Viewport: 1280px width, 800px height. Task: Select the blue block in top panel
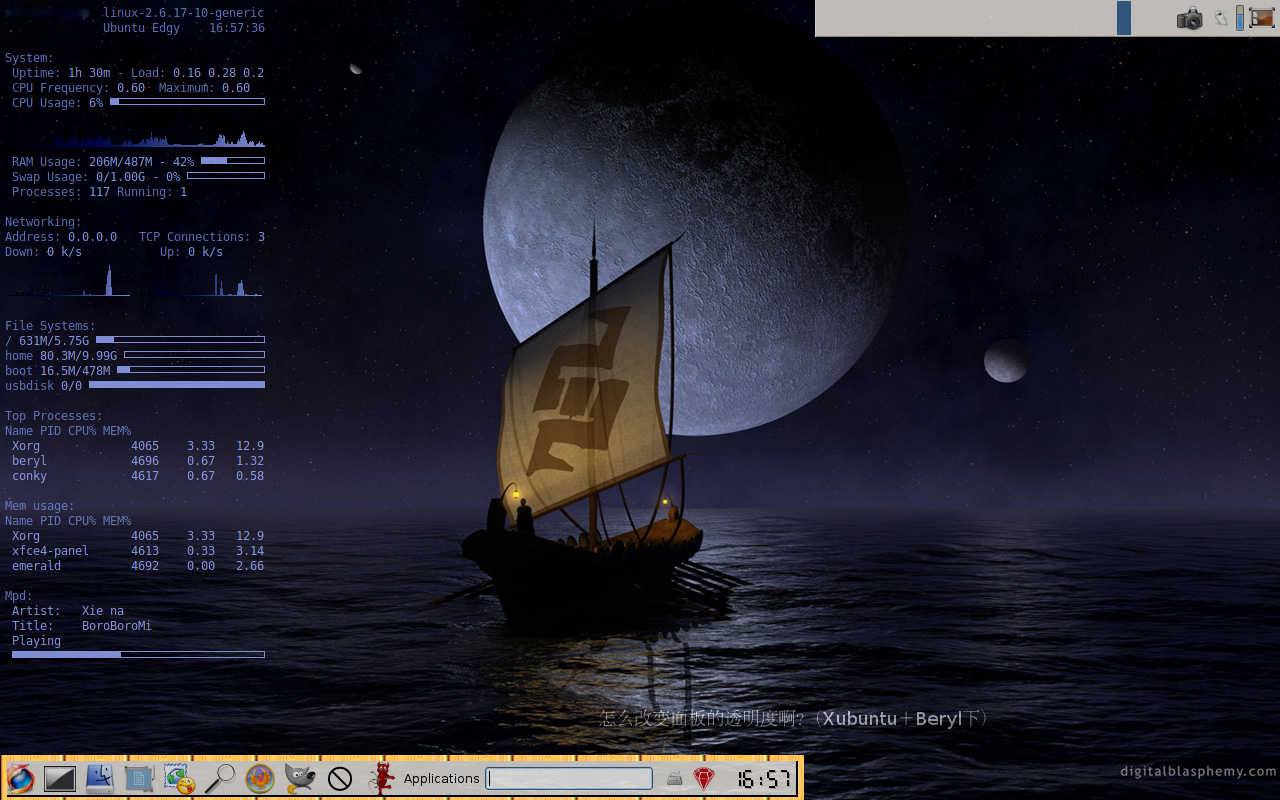[1124, 18]
